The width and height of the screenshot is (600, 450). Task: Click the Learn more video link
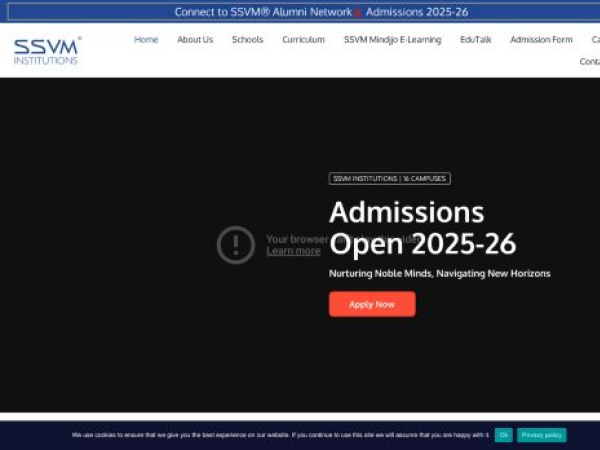[x=293, y=251]
